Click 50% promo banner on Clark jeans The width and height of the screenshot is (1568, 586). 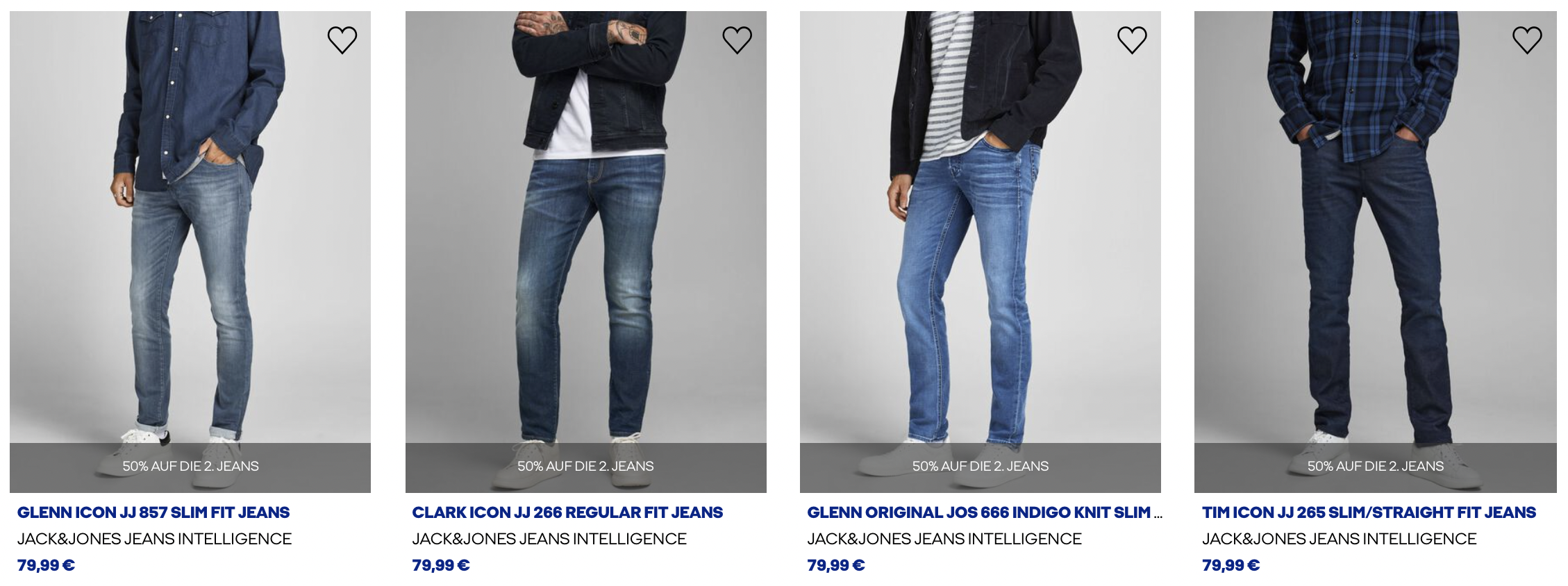586,467
